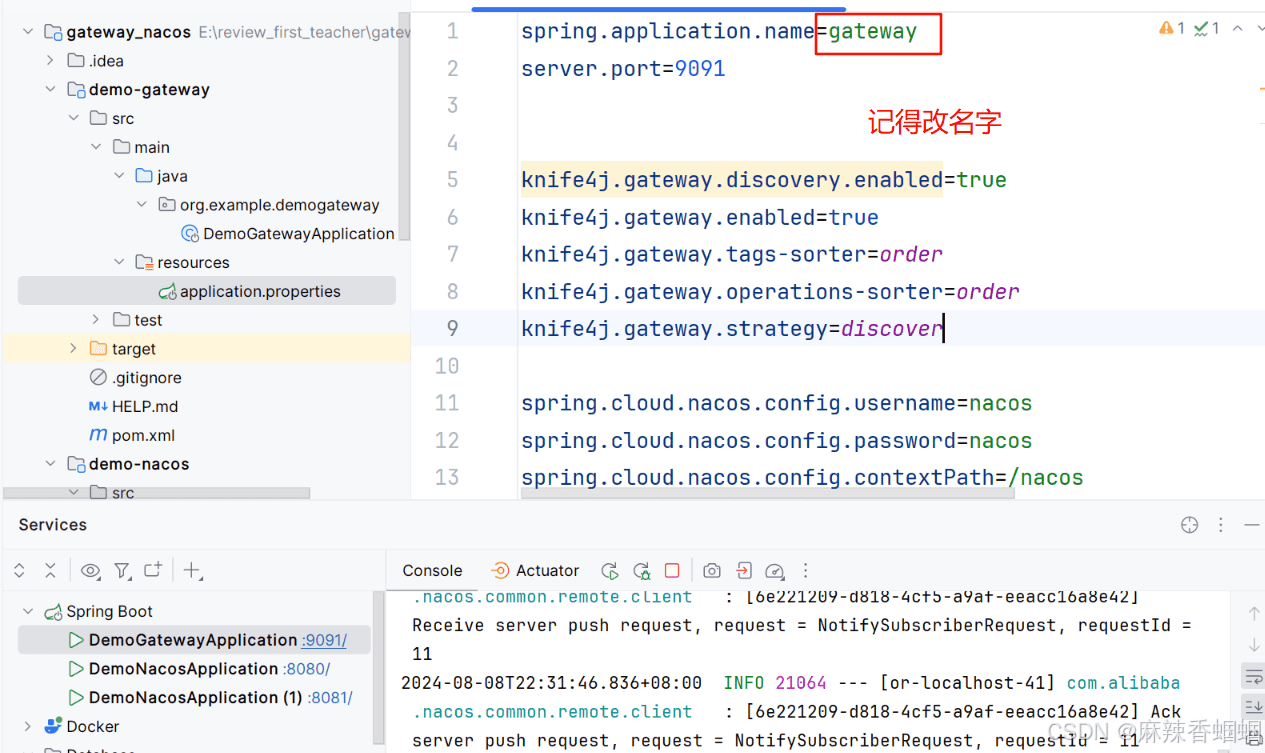The width and height of the screenshot is (1265, 753).
Task: Place cursor on server.port=9091 line
Action: tap(623, 69)
